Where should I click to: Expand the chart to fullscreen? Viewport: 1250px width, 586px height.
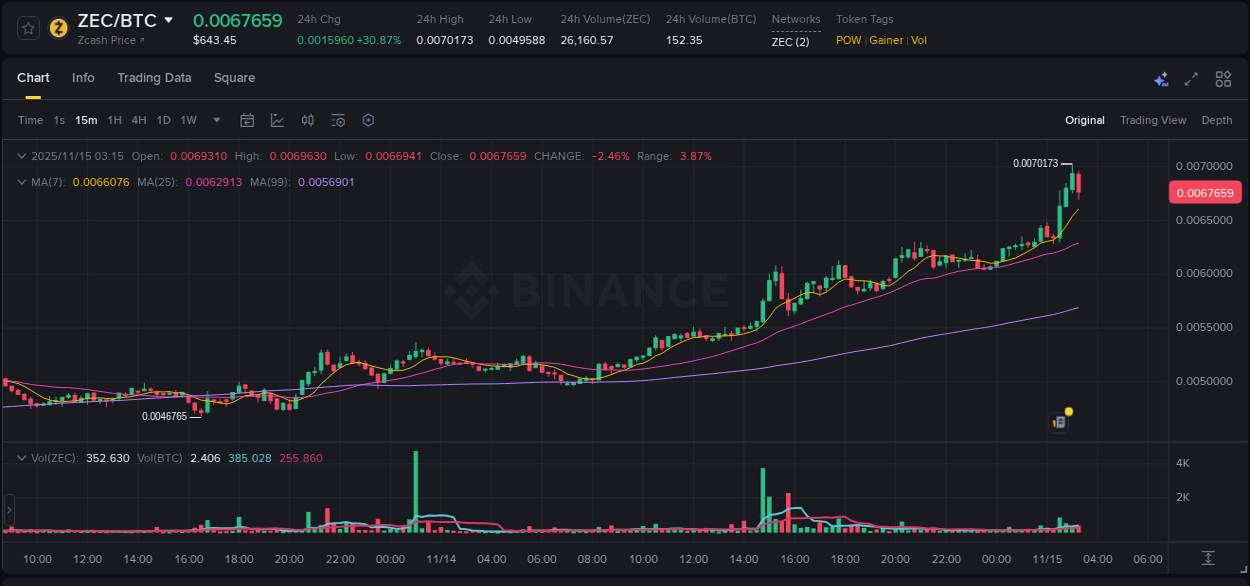tap(1192, 78)
